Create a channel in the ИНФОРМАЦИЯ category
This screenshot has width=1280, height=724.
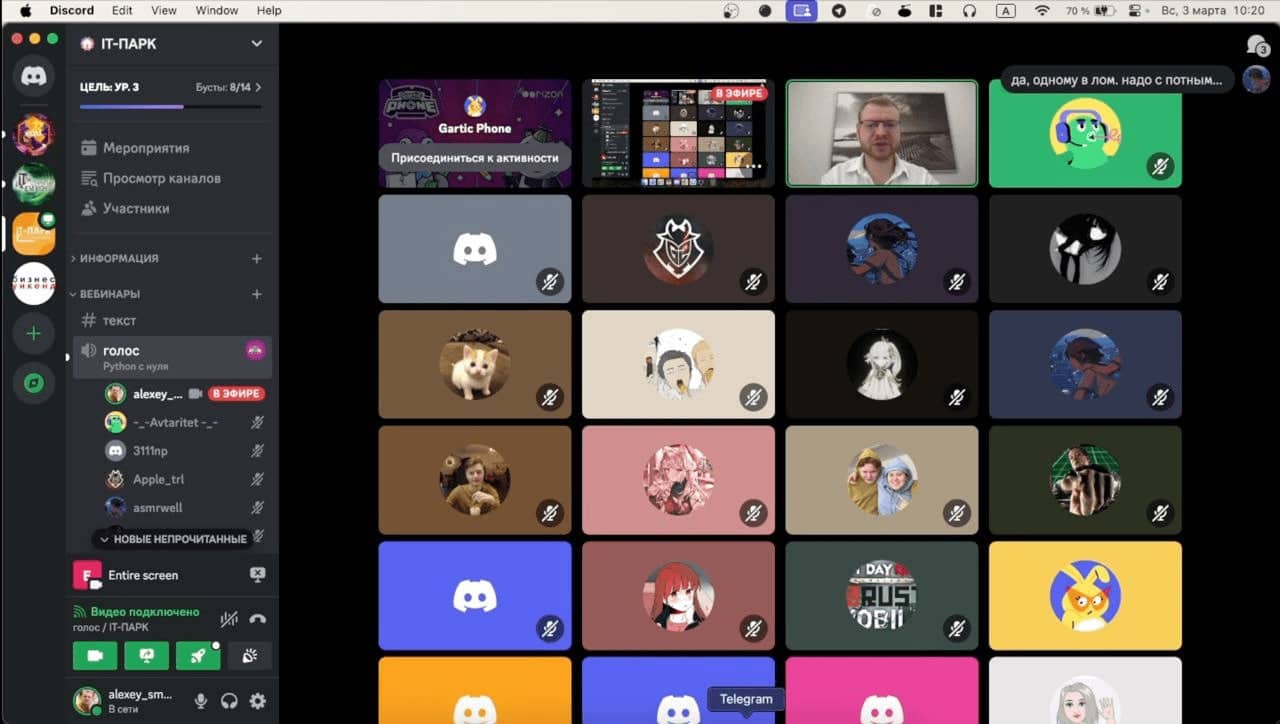click(256, 258)
